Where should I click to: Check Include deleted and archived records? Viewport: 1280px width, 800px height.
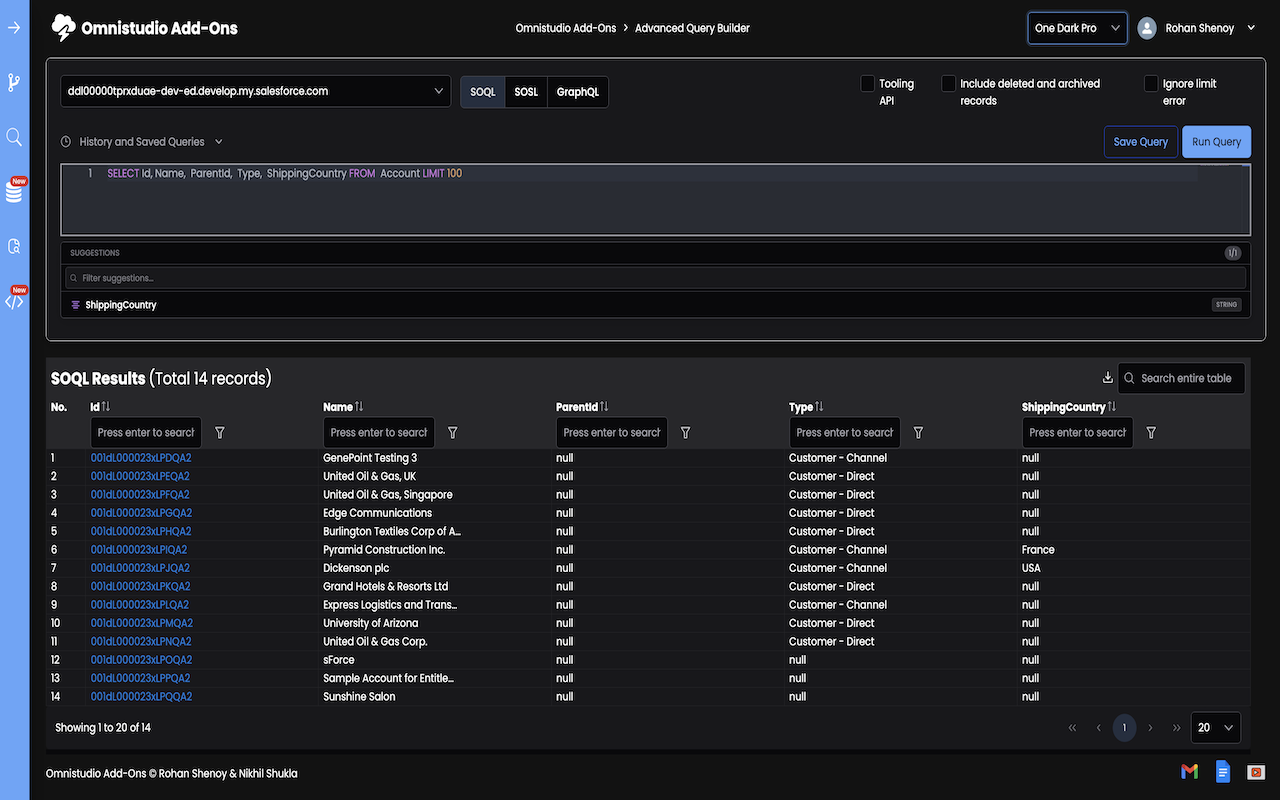click(x=948, y=84)
